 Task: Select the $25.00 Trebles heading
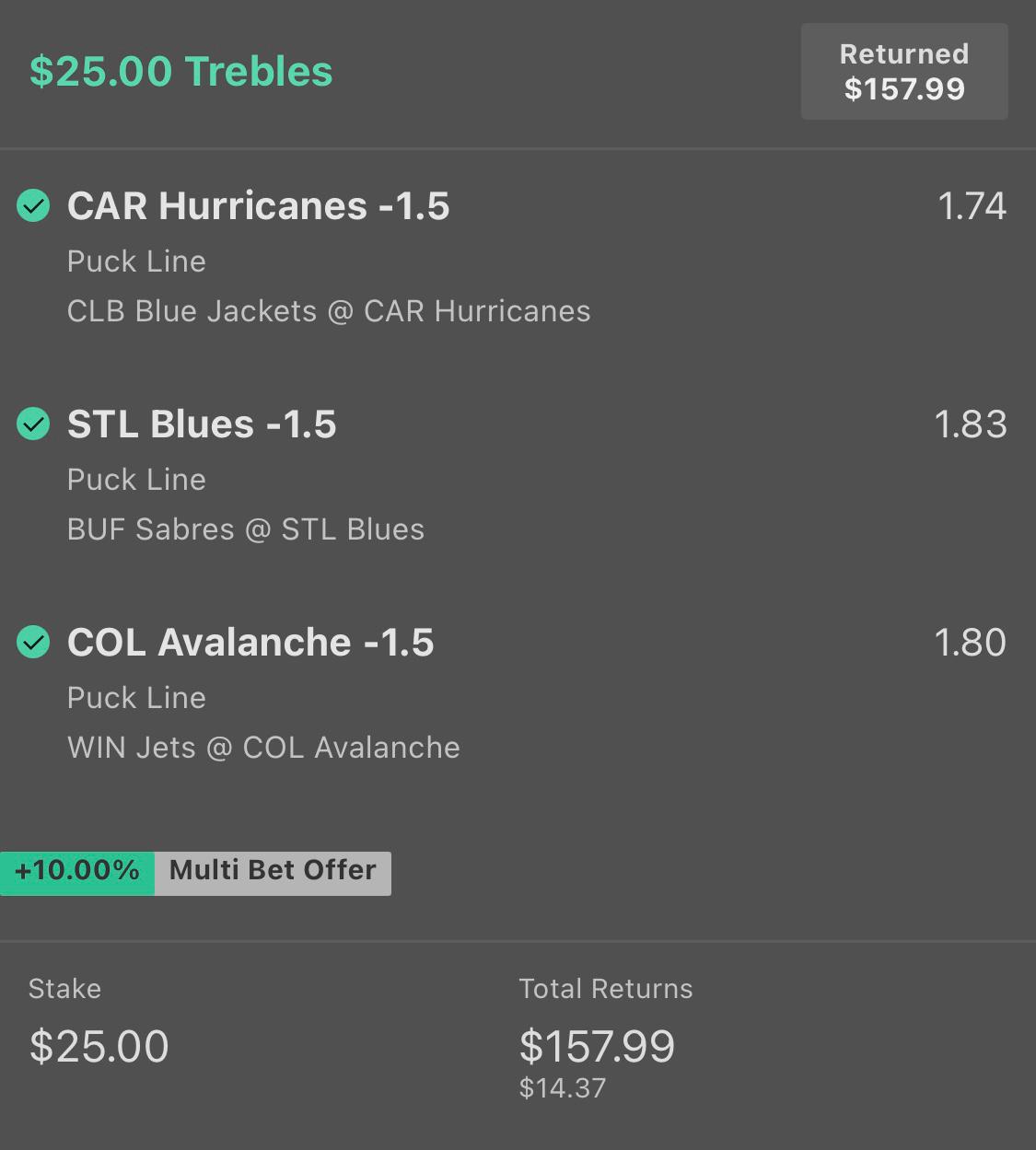[181, 72]
